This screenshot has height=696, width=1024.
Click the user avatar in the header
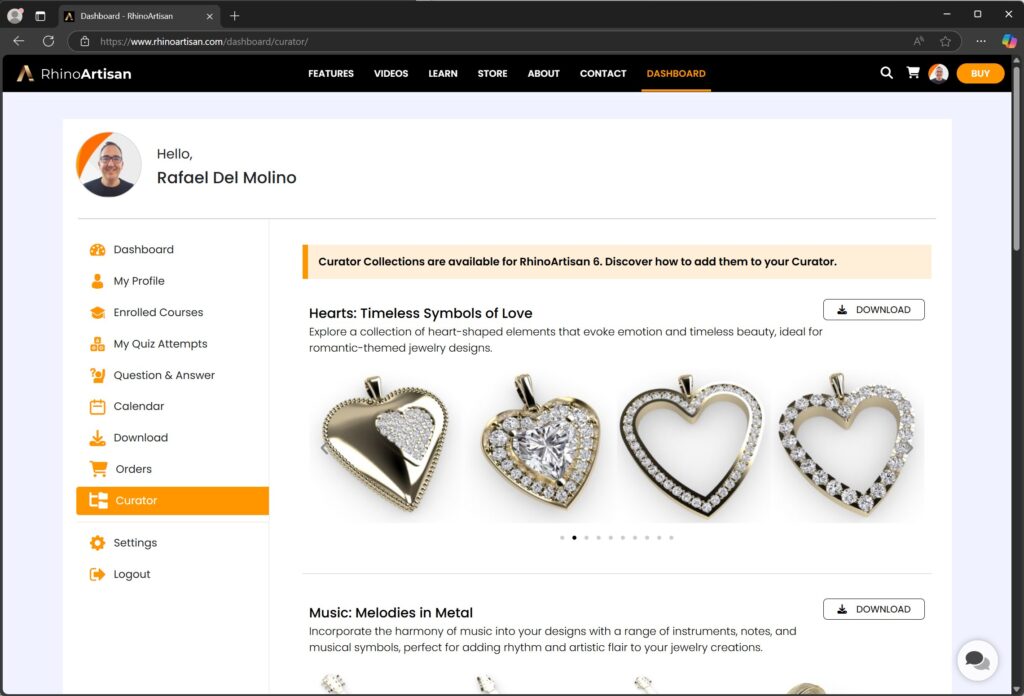tap(938, 73)
